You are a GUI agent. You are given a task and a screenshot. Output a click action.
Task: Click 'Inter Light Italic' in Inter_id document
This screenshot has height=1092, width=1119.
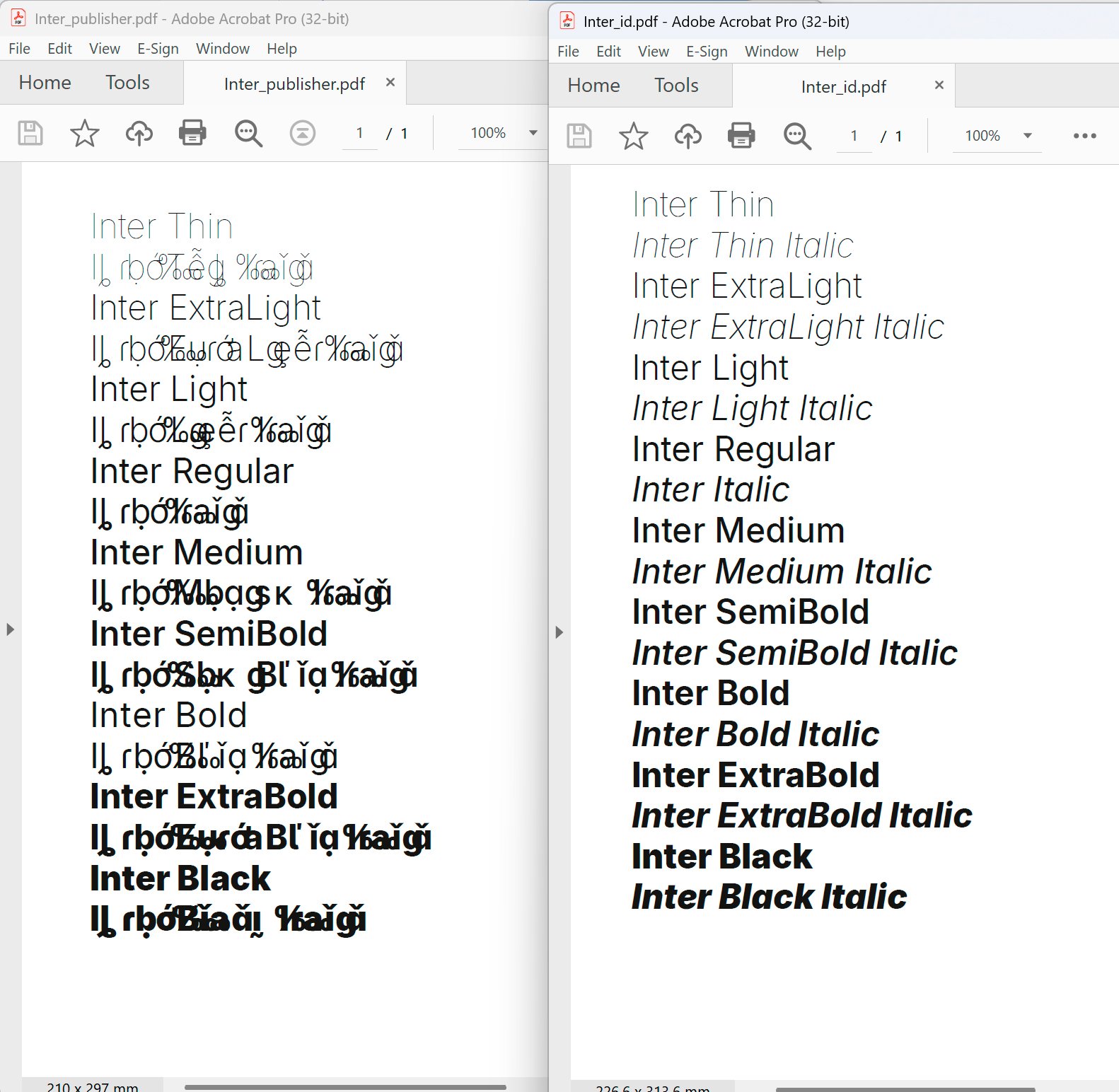click(x=752, y=409)
